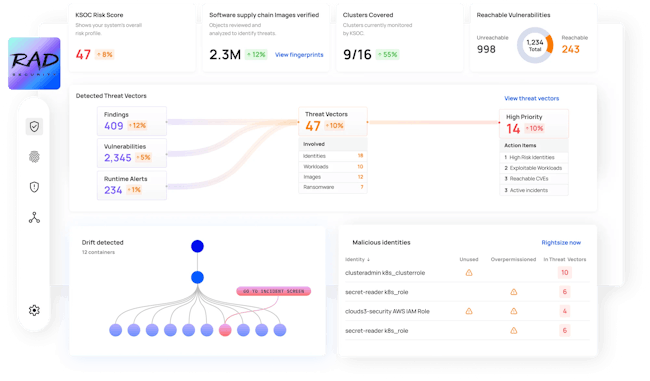
Task: Click the In Threat Vectors column header
Action: click(565, 260)
